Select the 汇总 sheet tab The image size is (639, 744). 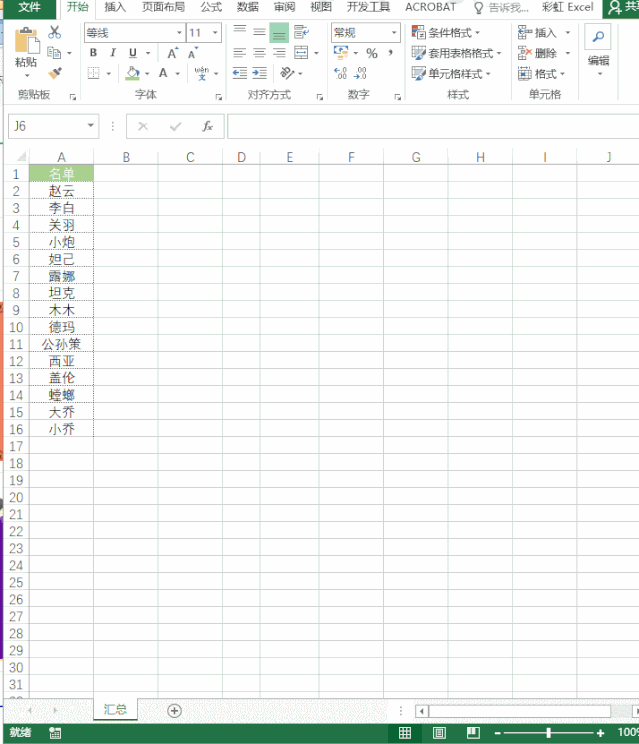coord(115,709)
